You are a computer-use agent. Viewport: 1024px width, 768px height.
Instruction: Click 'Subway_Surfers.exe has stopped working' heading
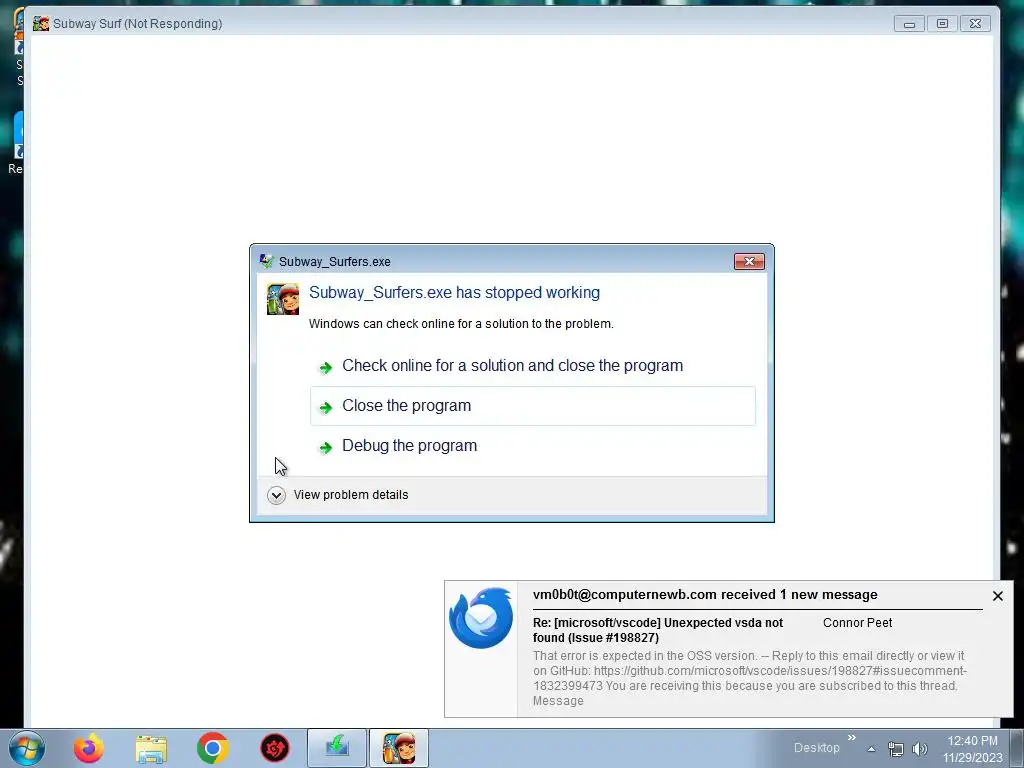point(455,293)
